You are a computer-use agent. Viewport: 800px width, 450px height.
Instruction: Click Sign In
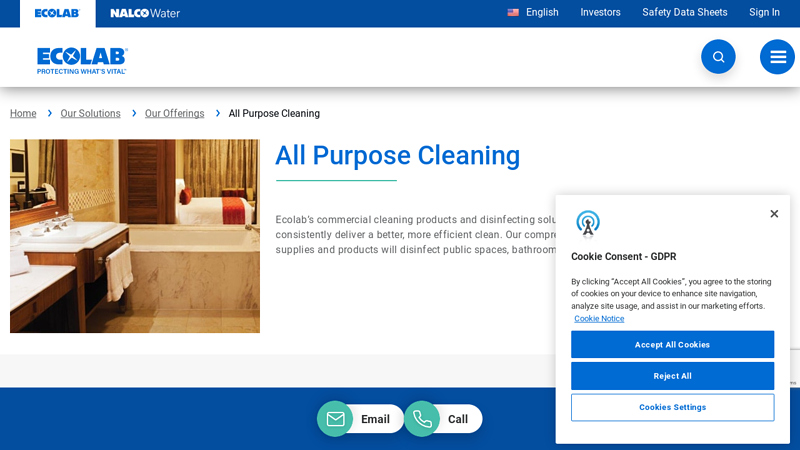pyautogui.click(x=764, y=12)
